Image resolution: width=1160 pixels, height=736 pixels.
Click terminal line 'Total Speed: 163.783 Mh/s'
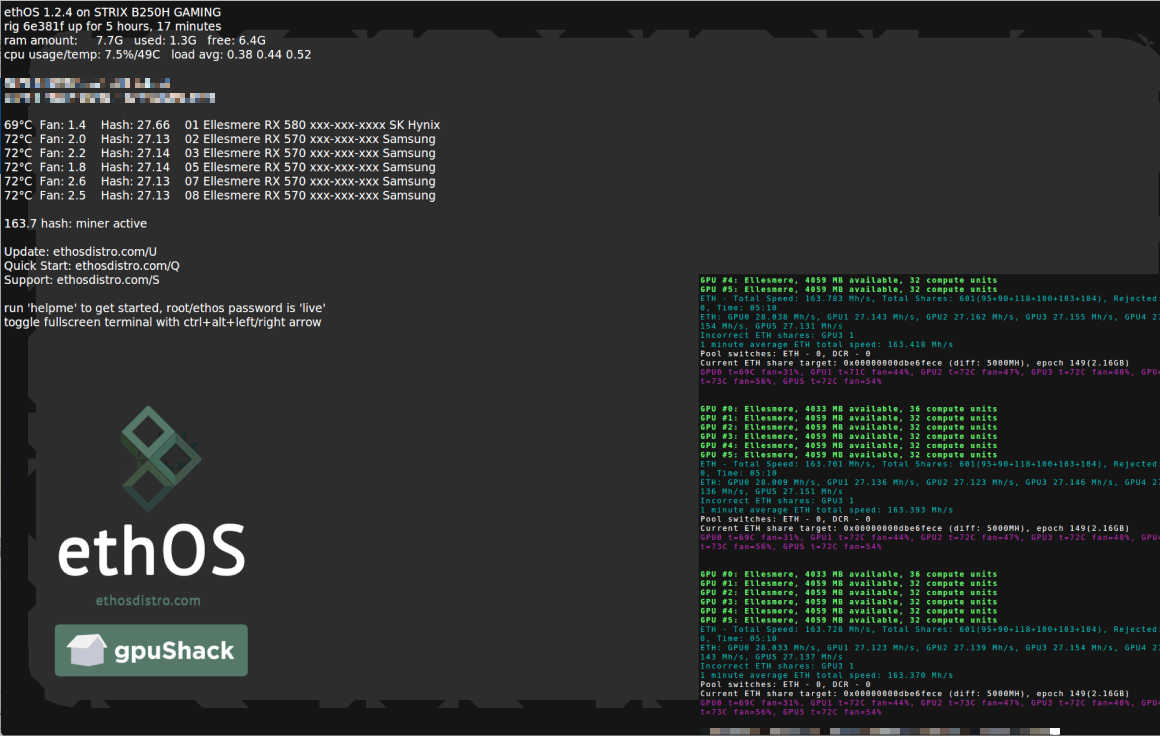click(x=929, y=298)
